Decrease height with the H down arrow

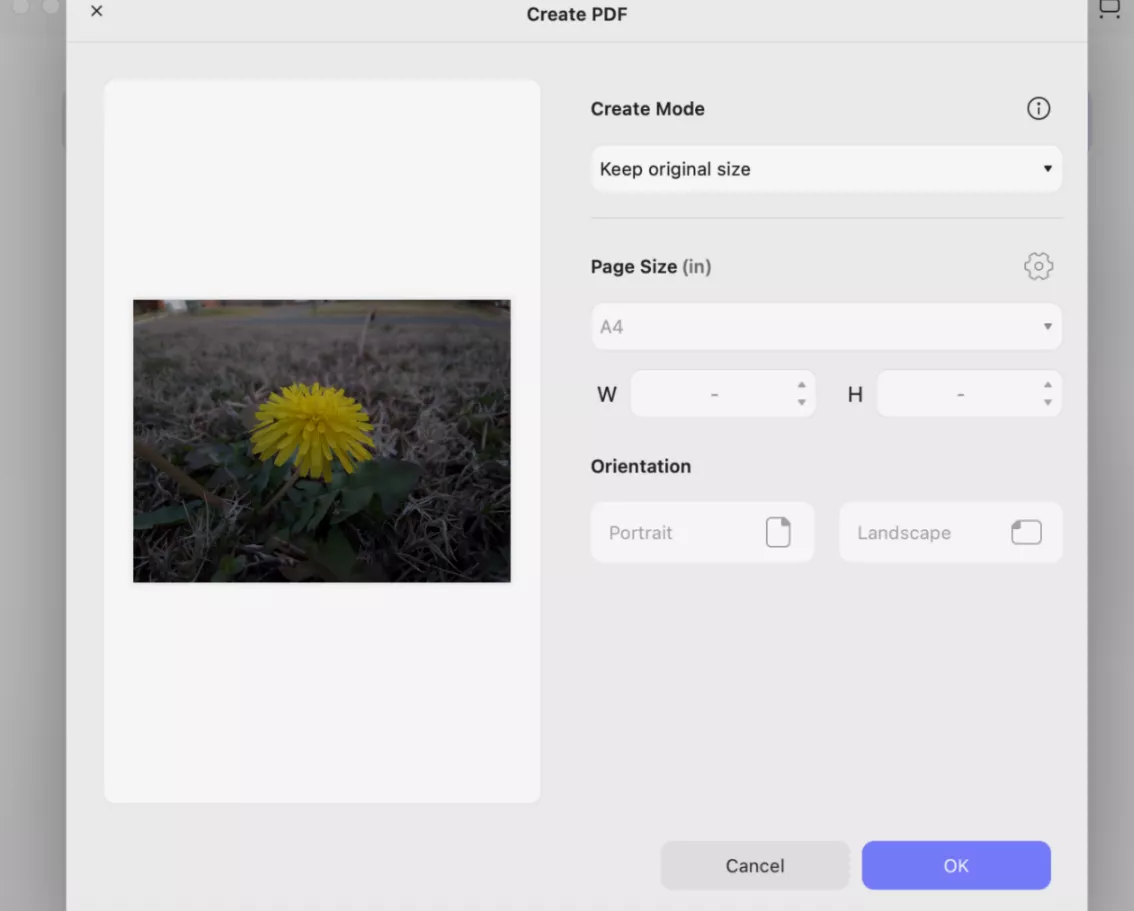pos(1047,403)
